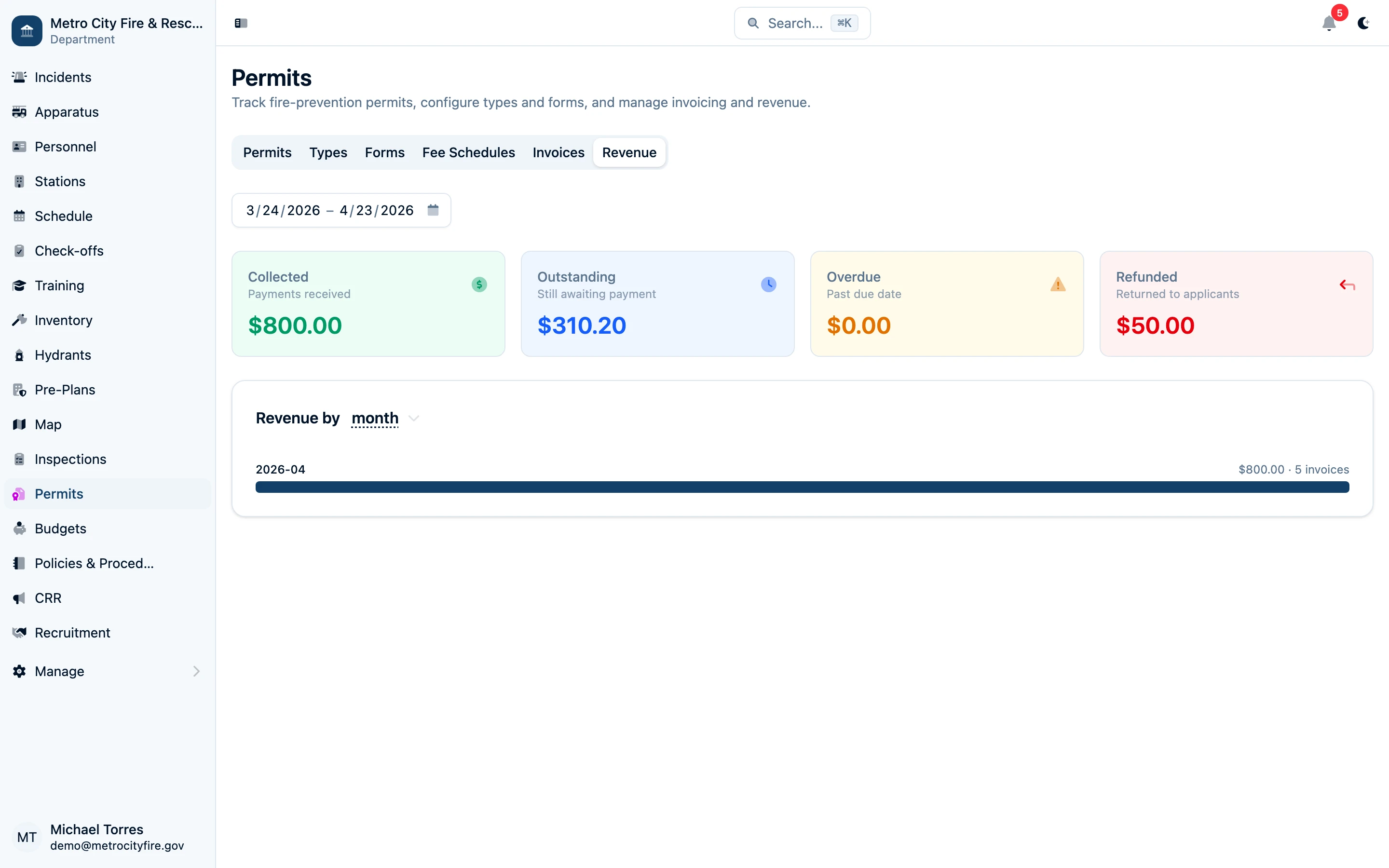
Task: Open the Revenue by month dropdown
Action: [x=381, y=419]
